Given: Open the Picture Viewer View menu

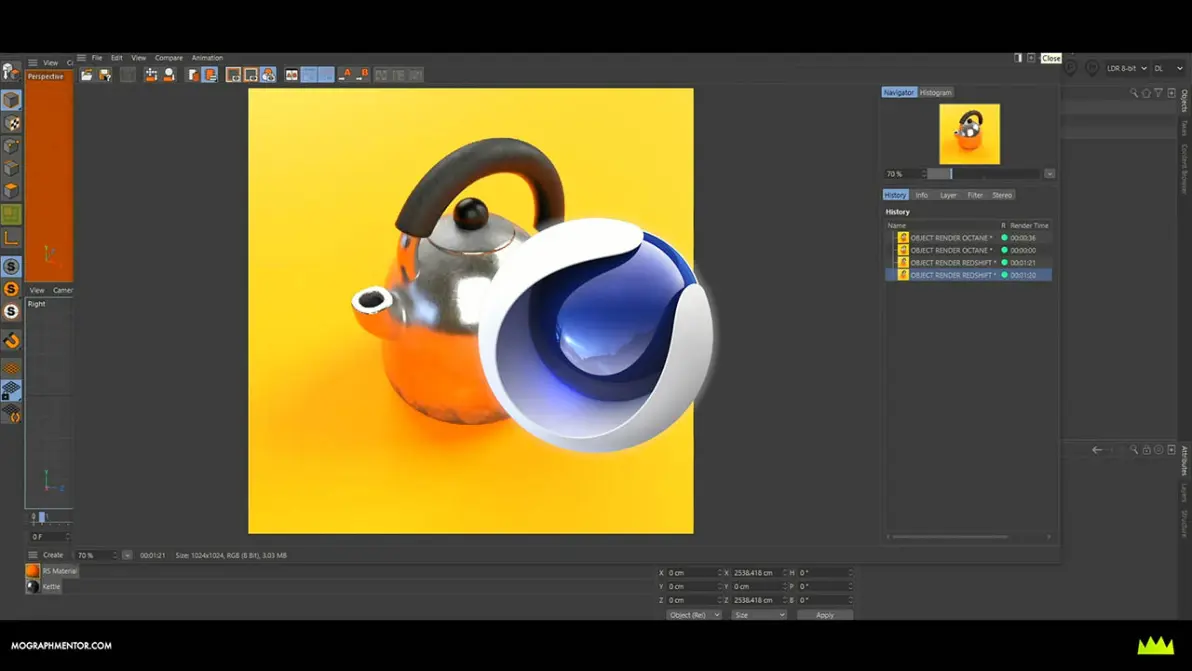Looking at the screenshot, I should tap(138, 58).
